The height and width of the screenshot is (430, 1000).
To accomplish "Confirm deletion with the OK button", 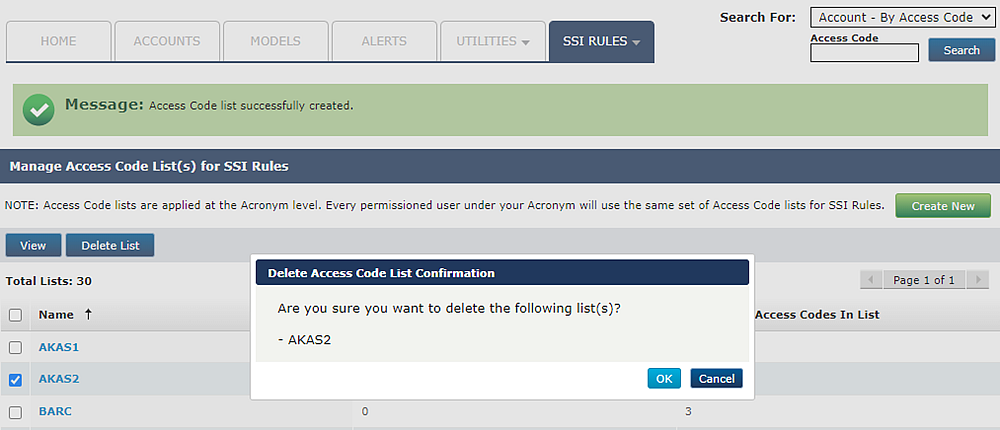I will pyautogui.click(x=664, y=378).
